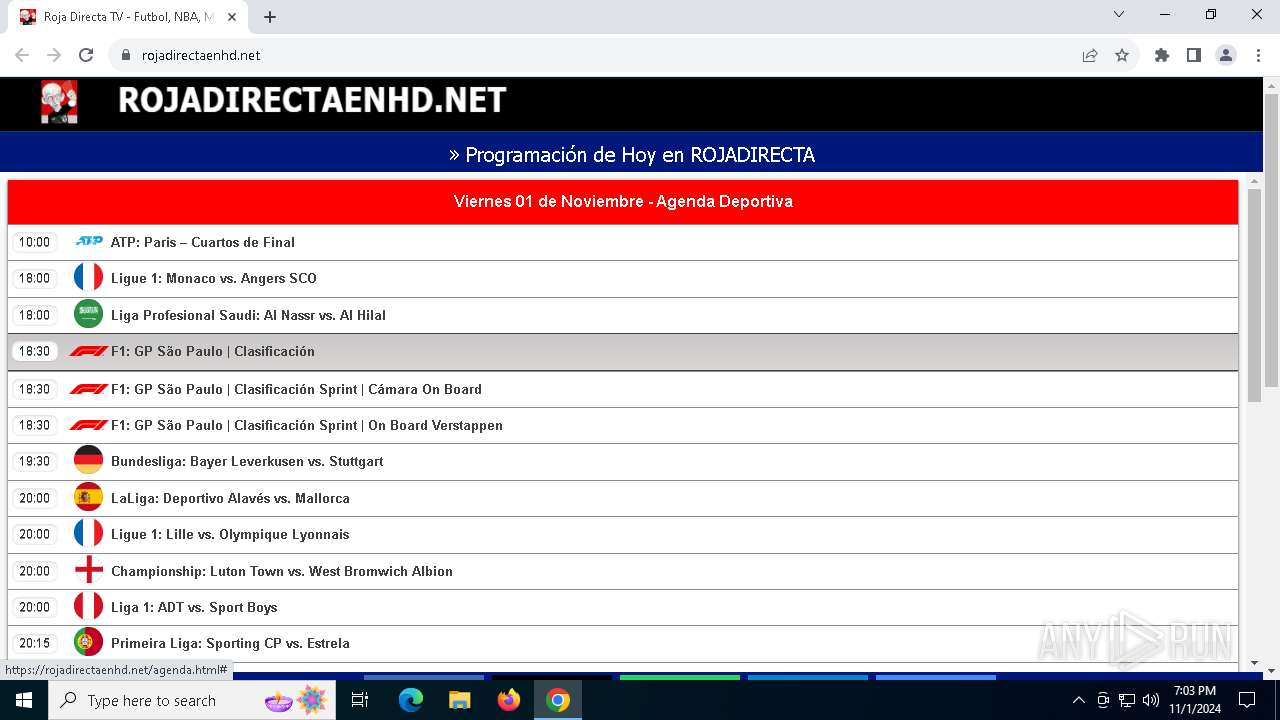The image size is (1280, 720).
Task: Open Ligue 1: Monaco vs. Angers SCO
Action: (214, 278)
